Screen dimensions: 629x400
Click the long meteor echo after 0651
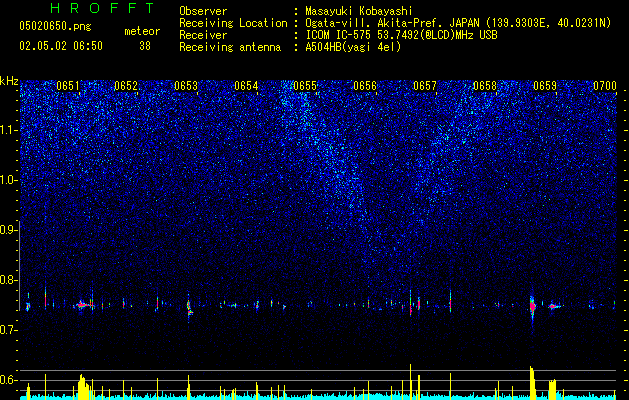83,305
